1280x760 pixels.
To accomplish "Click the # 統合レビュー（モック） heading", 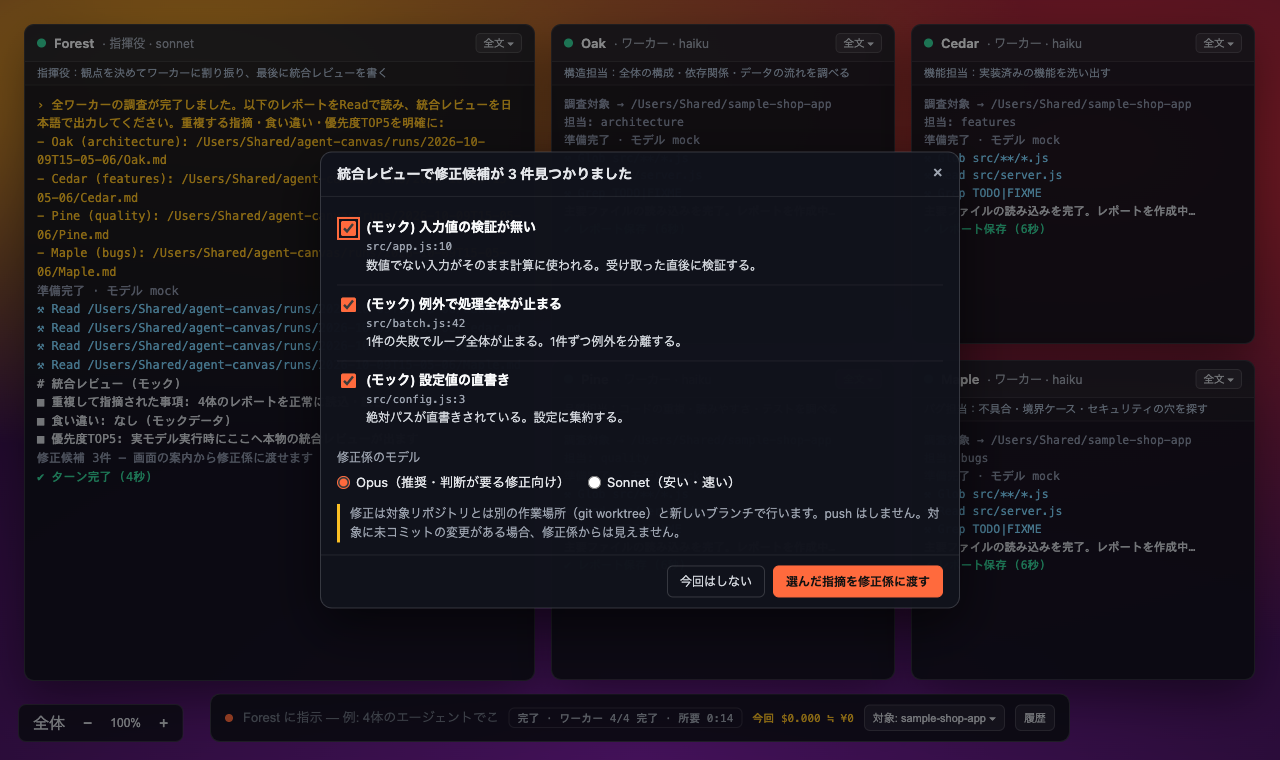I will click(x=108, y=384).
